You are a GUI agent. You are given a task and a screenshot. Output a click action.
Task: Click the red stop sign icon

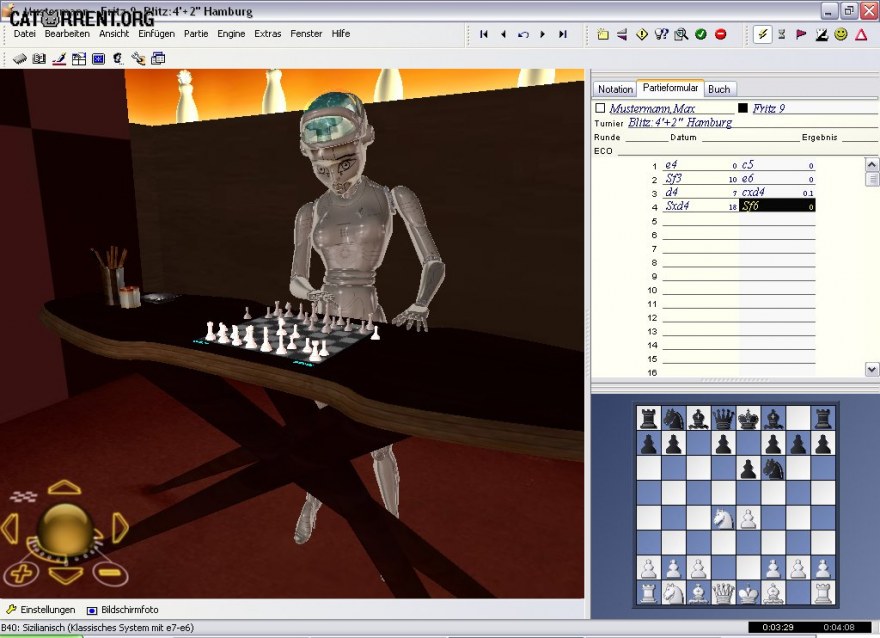coord(721,34)
